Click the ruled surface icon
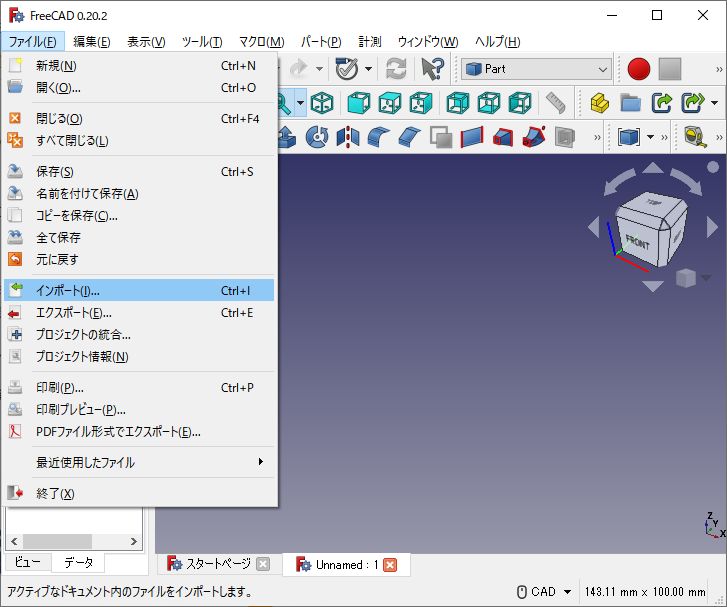Viewport: 727px width, 607px height. point(472,137)
